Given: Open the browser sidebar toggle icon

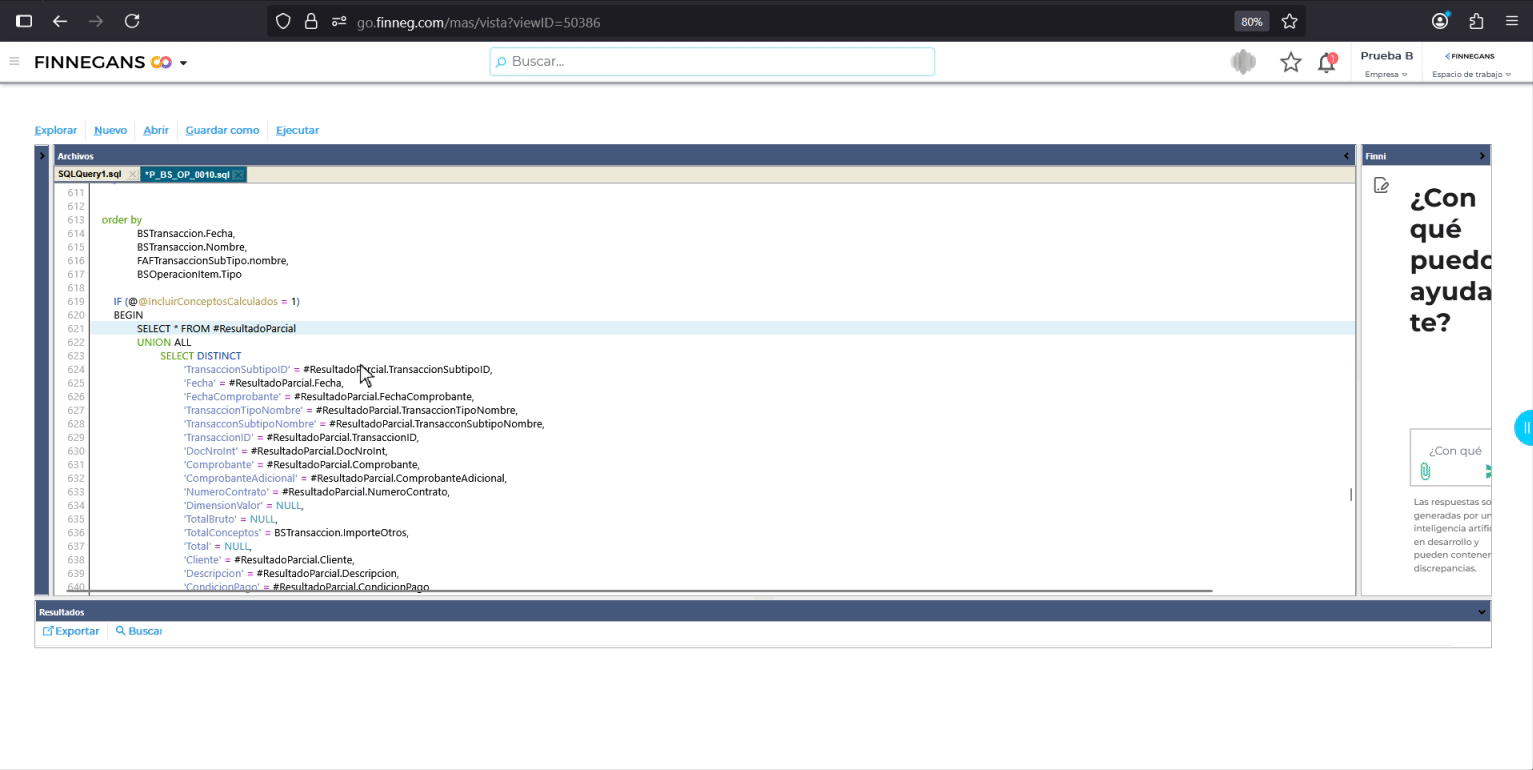Looking at the screenshot, I should [x=24, y=21].
